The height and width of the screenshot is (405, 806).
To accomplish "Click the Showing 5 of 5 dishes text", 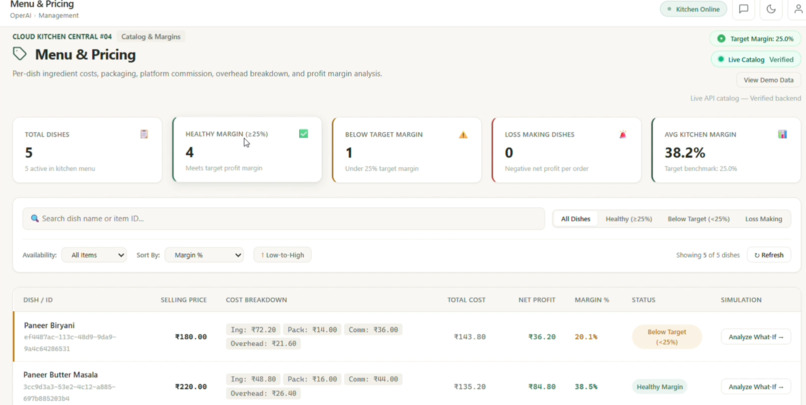I will click(708, 255).
